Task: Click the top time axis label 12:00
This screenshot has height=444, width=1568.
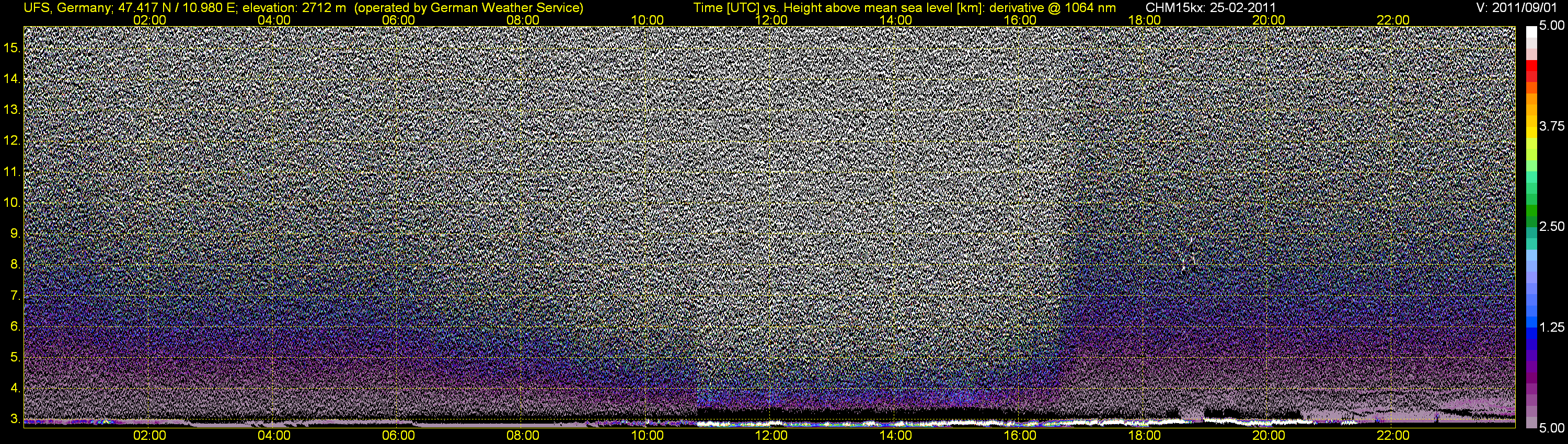Action: [x=771, y=20]
